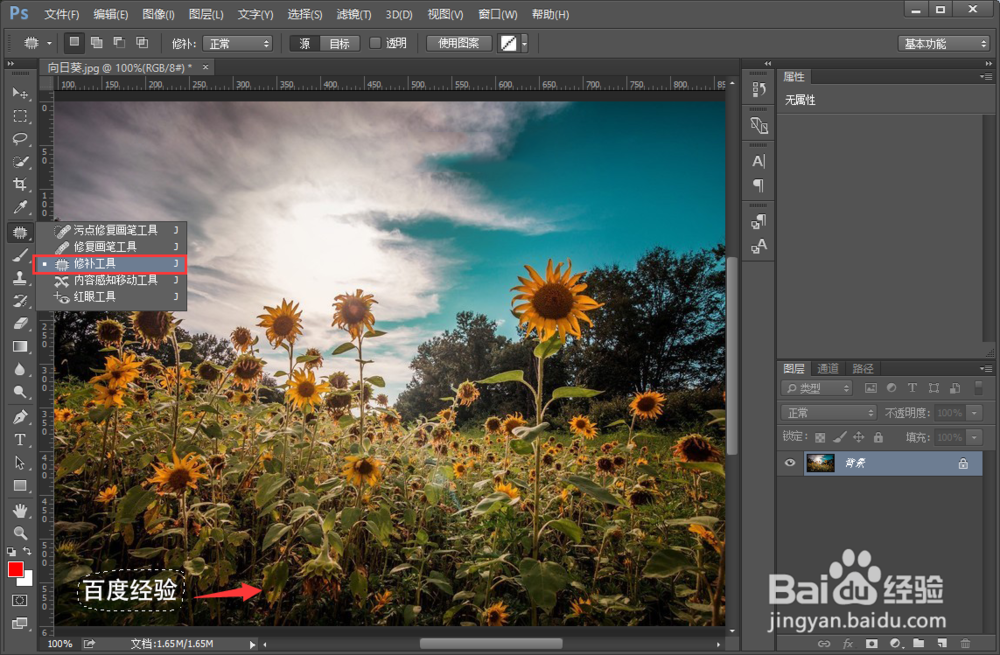
Task: Toggle lock transparent pixels
Action: click(820, 438)
